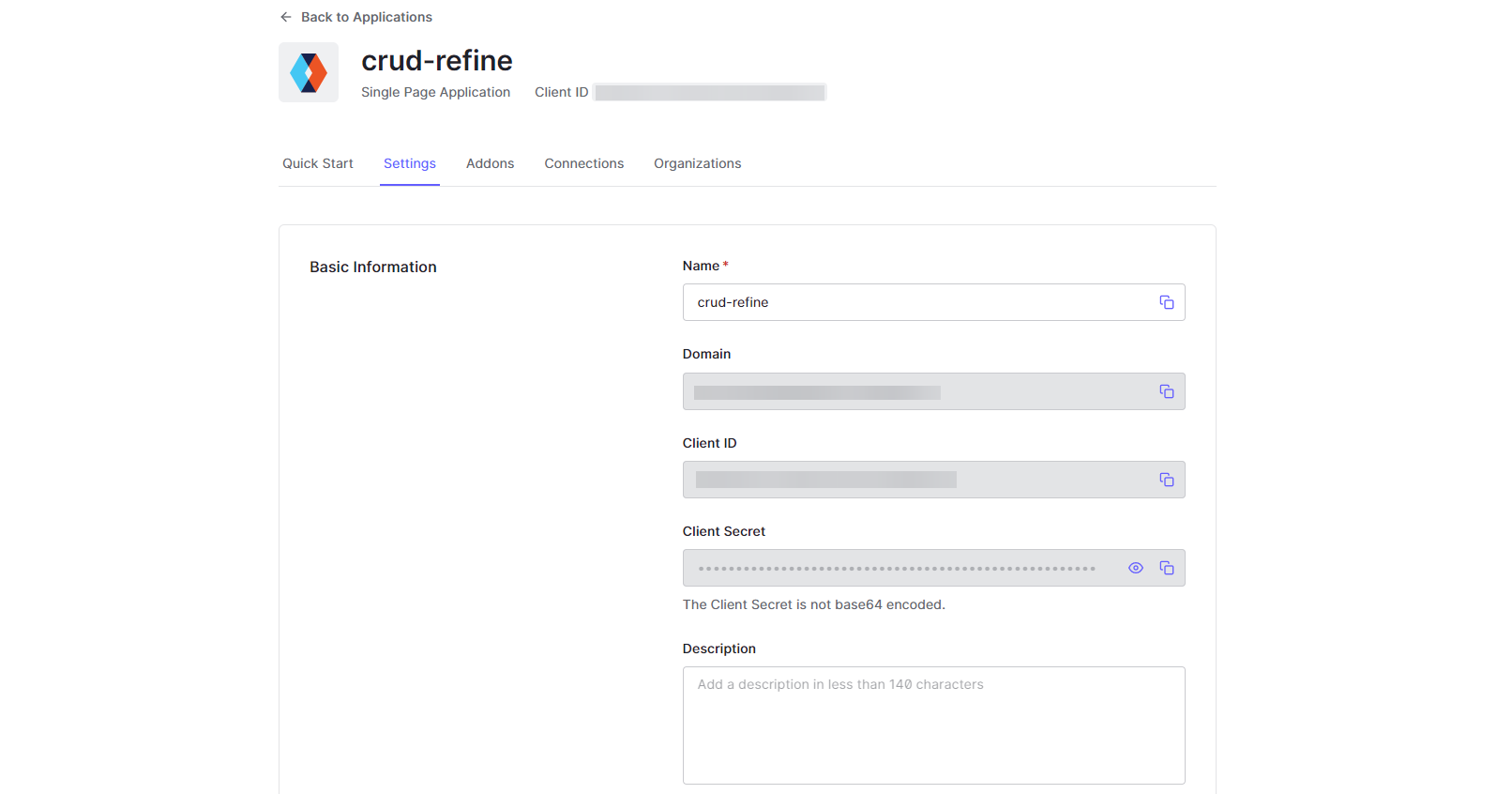The height and width of the screenshot is (794, 1512).
Task: Copy the Name field value
Action: pos(1166,302)
